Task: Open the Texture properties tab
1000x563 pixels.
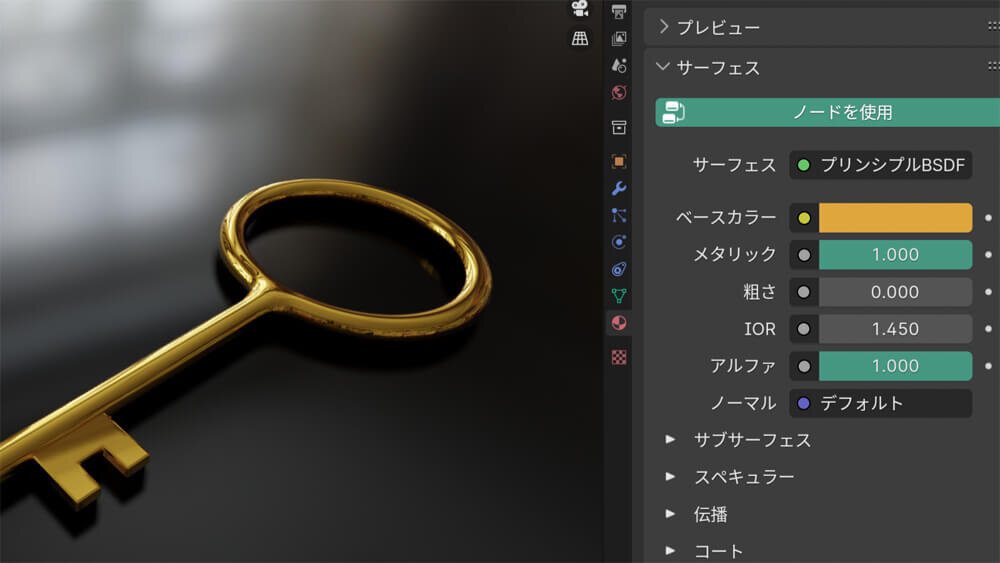Action: click(x=619, y=357)
